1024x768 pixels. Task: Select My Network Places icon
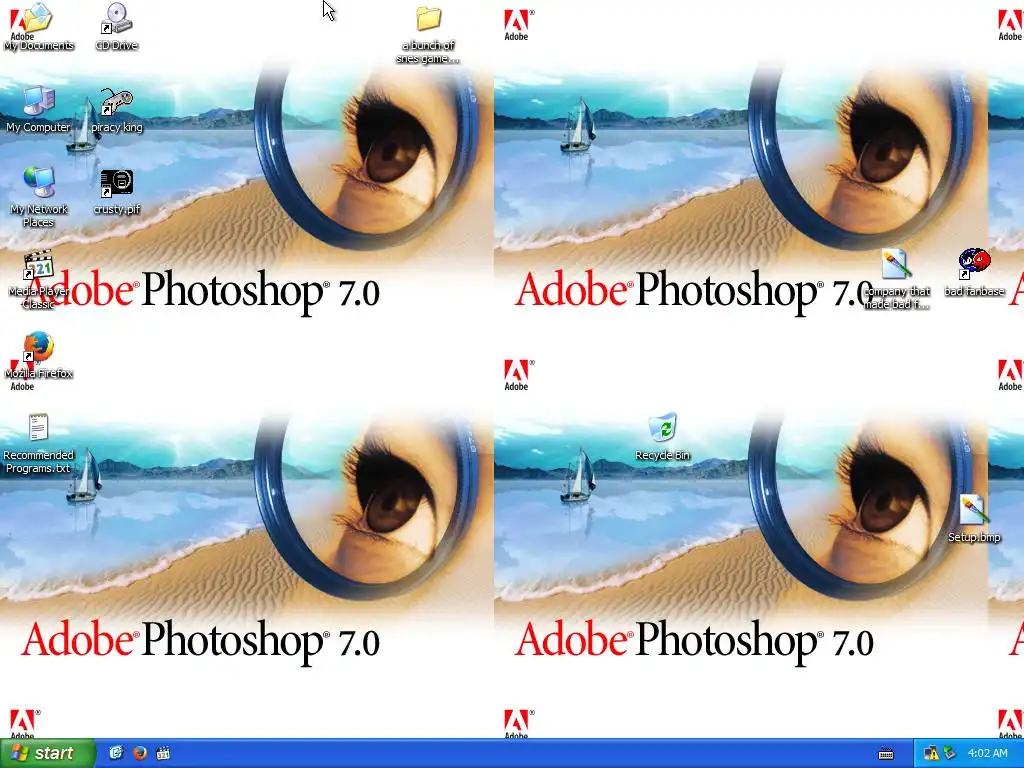click(x=39, y=197)
